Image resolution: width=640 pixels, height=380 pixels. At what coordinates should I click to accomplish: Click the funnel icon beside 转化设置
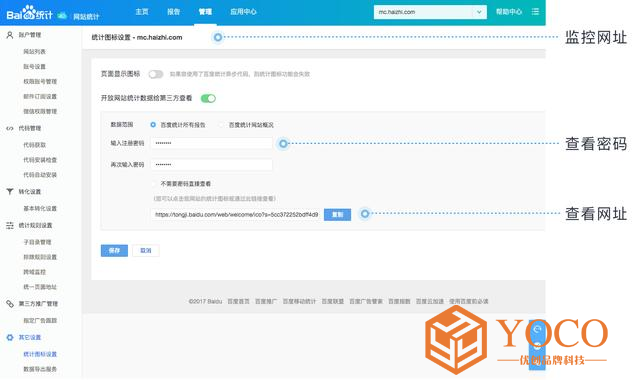[x=10, y=191]
